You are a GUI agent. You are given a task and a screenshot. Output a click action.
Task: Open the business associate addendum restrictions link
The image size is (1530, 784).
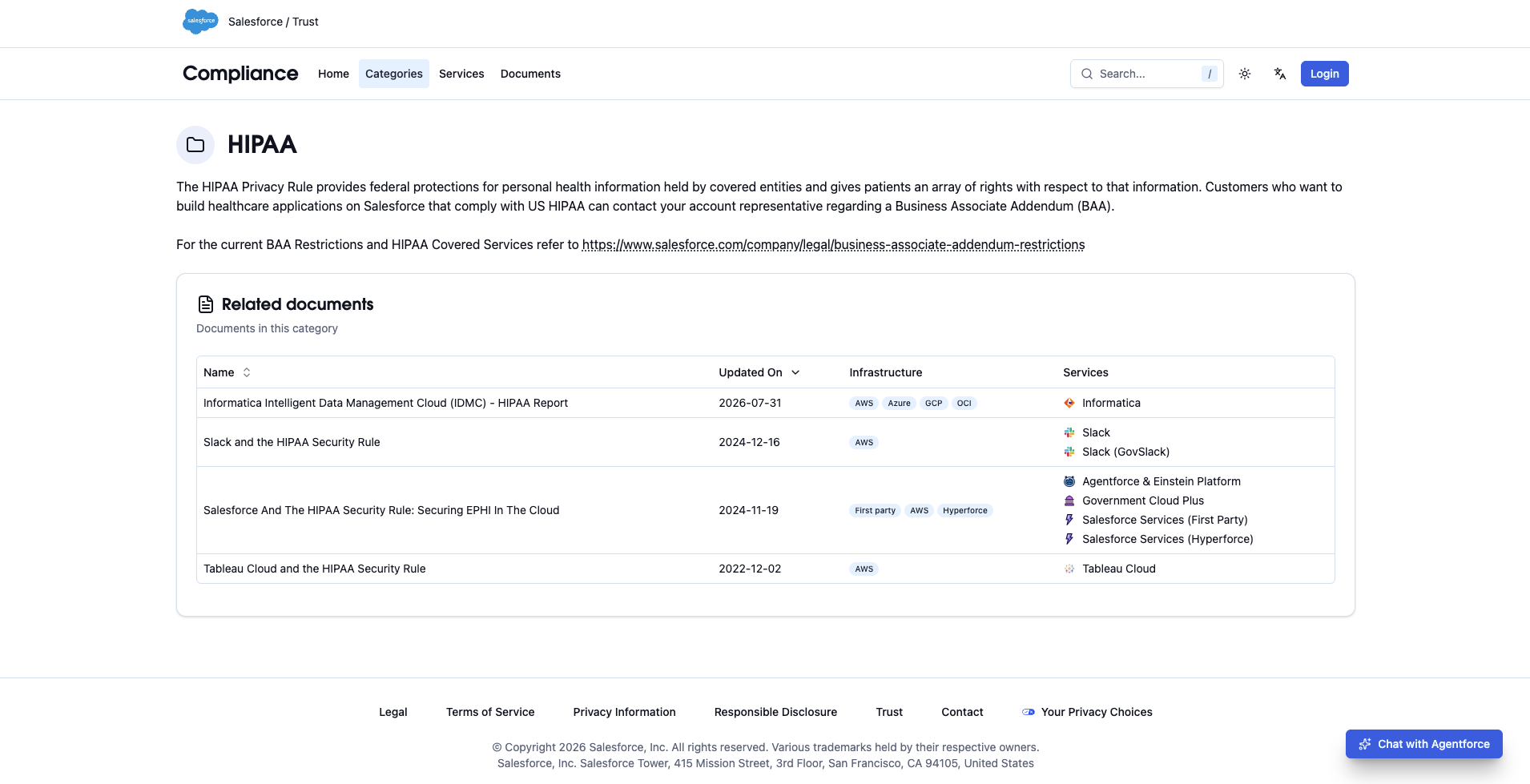pos(833,244)
